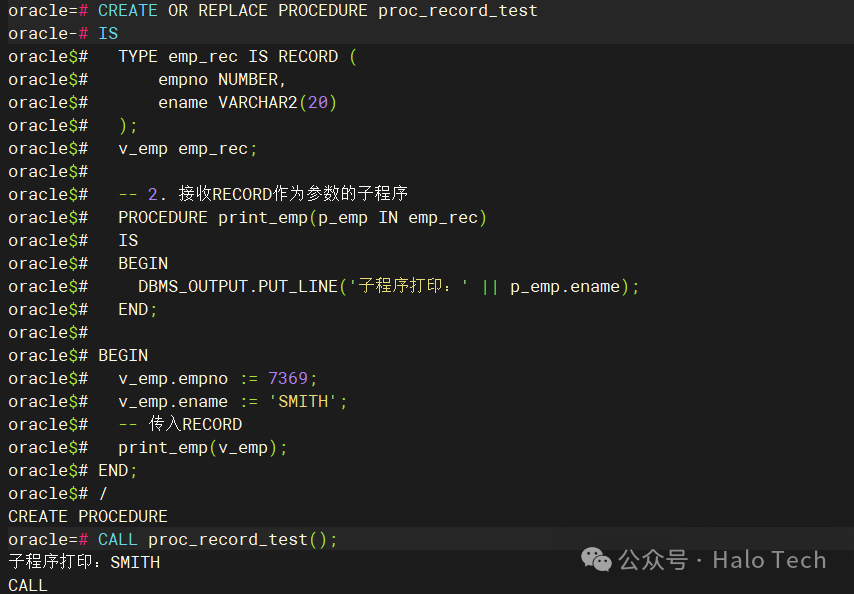
Task: Click the comment "-- 2. 接收RECORD作为参数的子程序"
Action: [263, 194]
